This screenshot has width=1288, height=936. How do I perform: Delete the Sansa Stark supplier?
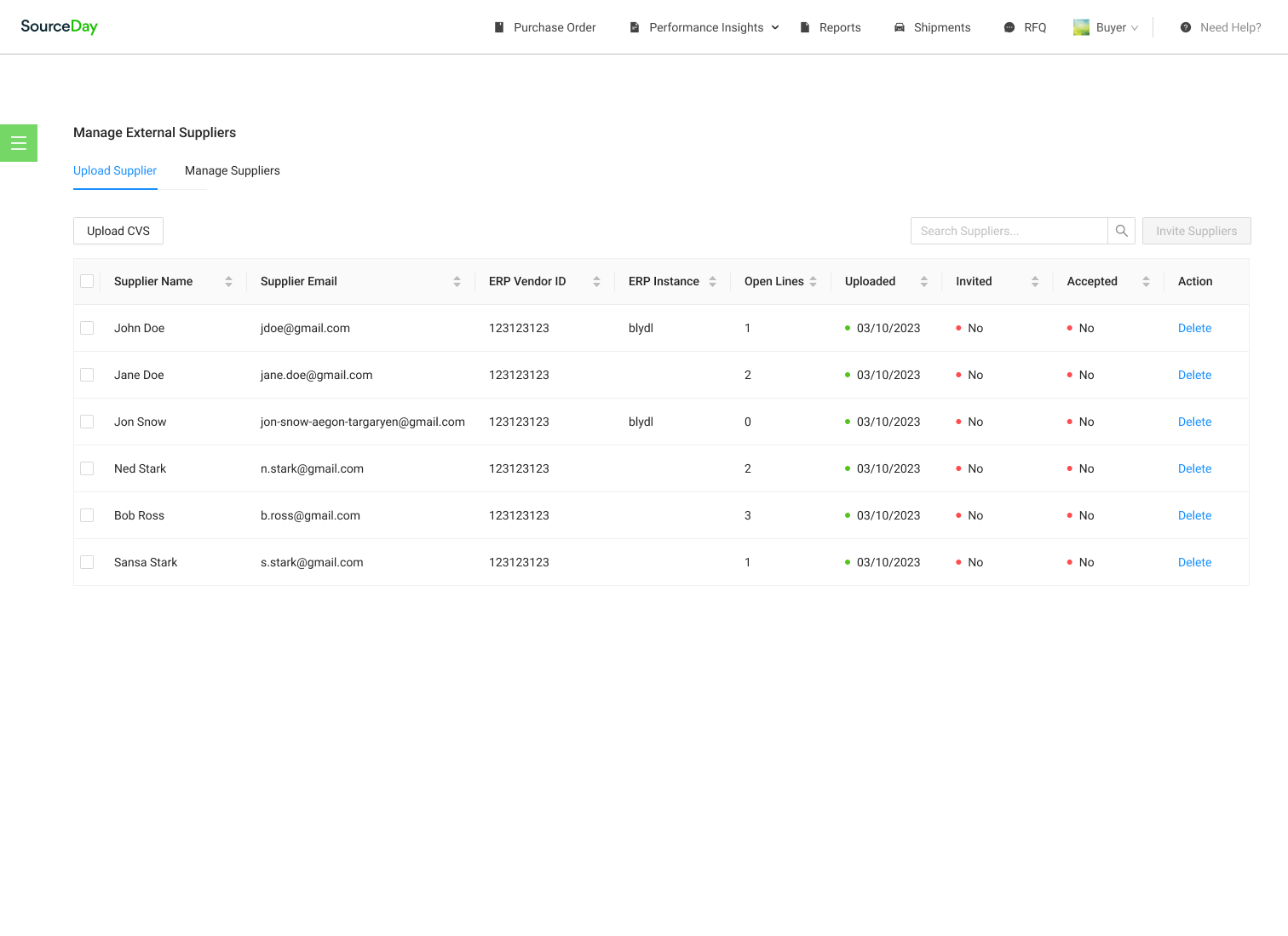pos(1194,562)
